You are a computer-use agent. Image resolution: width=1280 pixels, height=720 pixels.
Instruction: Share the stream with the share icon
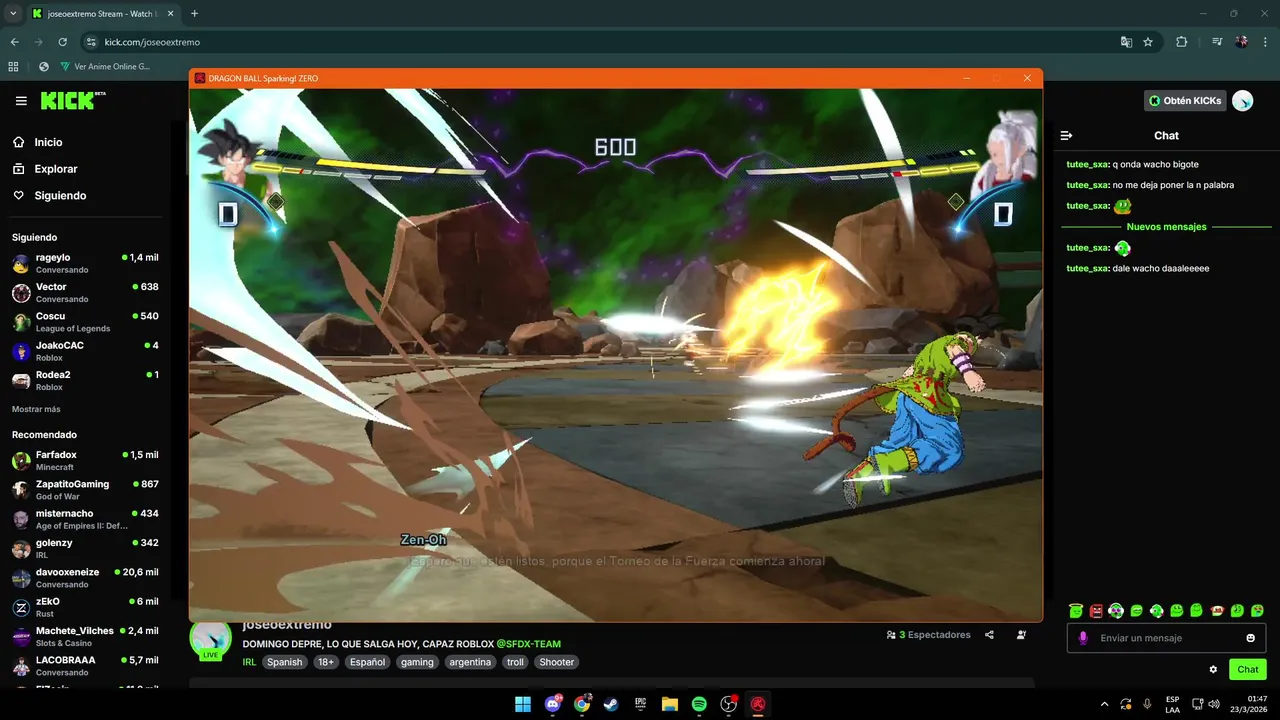[989, 635]
